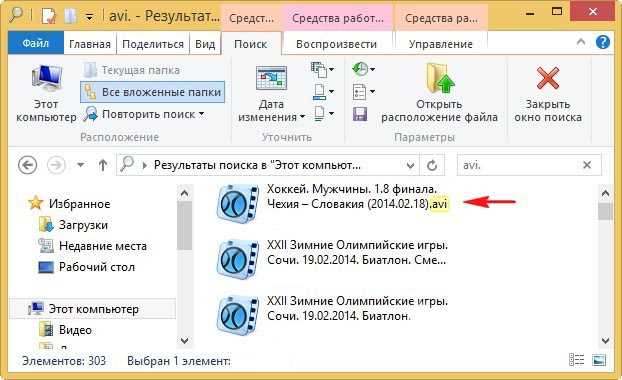Open Downloads folder in sidebar
622x380 pixels.
73,225
